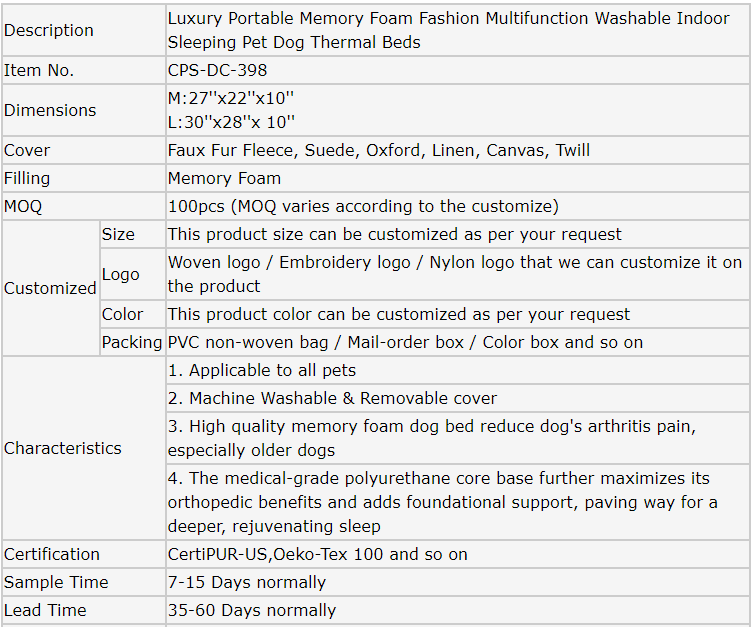The width and height of the screenshot is (755, 627).
Task: Click the Memory Foam filling value
Action: pyautogui.click(x=224, y=178)
